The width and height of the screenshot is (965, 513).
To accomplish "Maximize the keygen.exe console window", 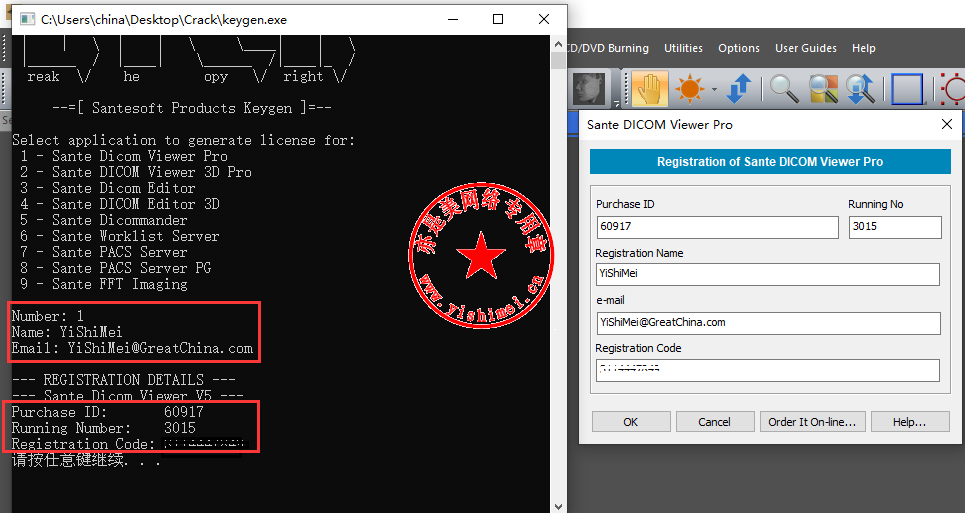I will point(498,19).
